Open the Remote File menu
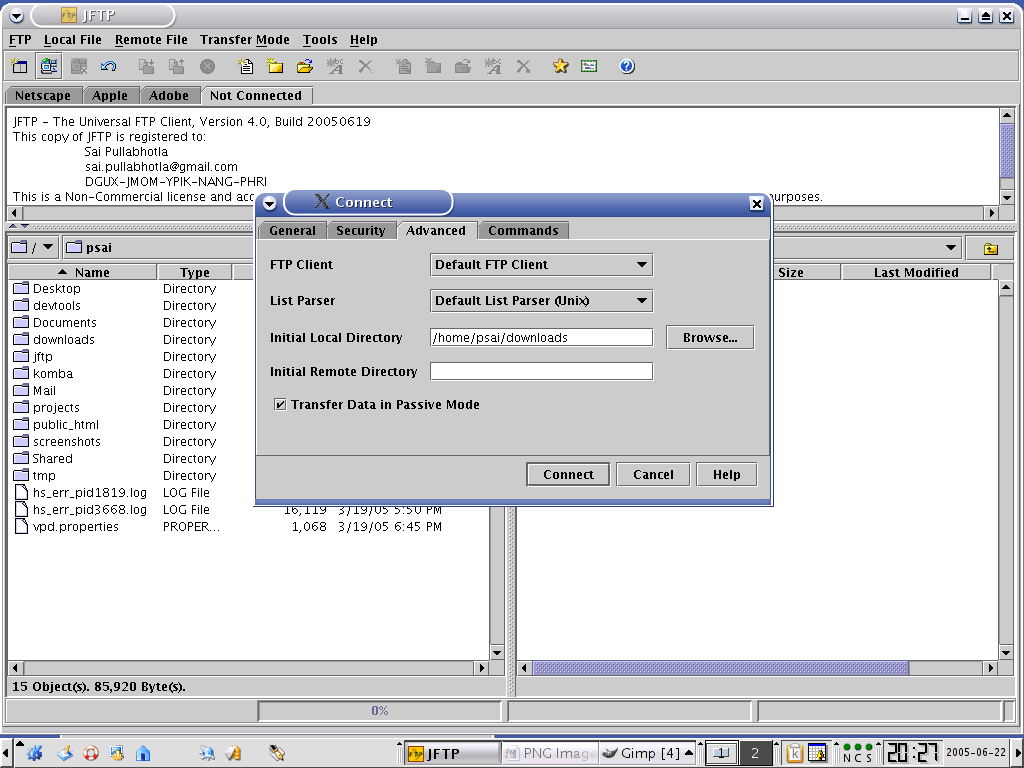The width and height of the screenshot is (1024, 768). tap(151, 40)
